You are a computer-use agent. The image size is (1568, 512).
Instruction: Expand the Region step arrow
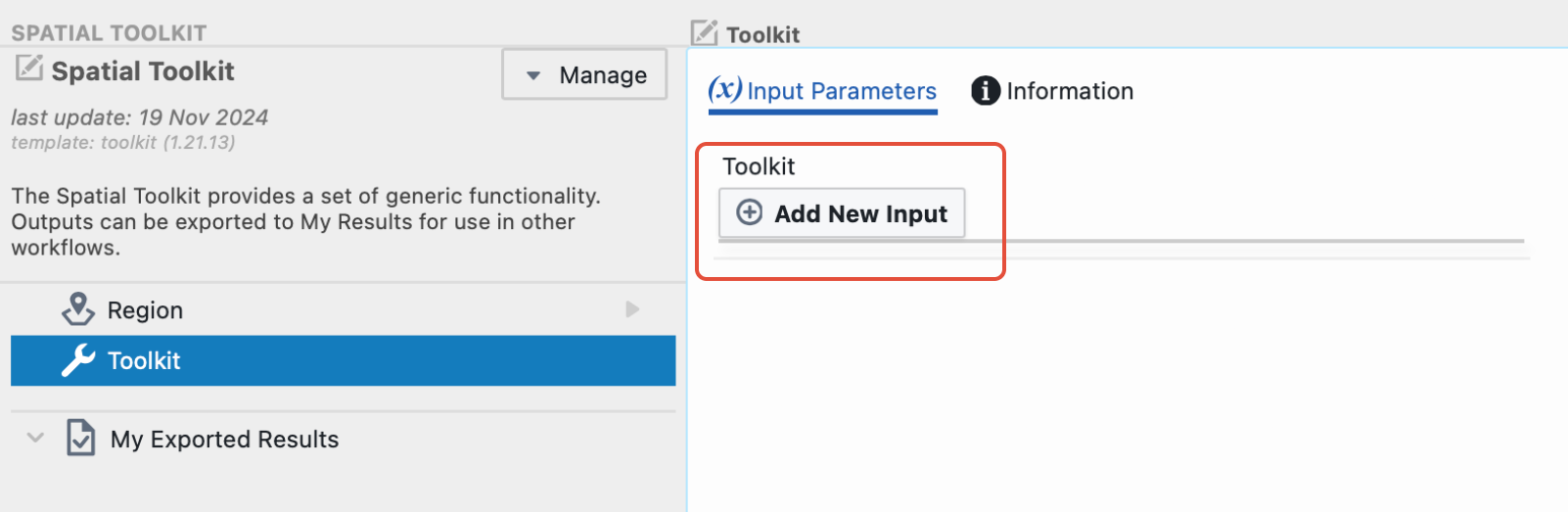[632, 309]
